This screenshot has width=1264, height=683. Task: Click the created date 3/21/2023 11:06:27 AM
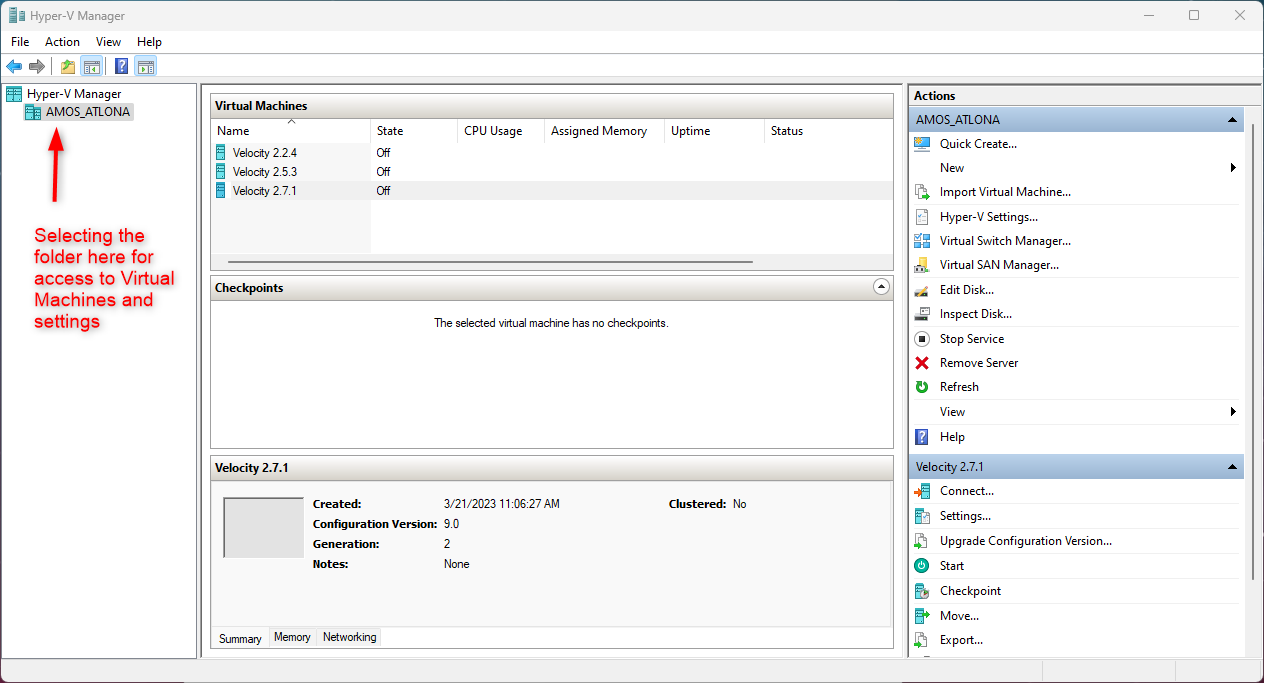click(502, 504)
